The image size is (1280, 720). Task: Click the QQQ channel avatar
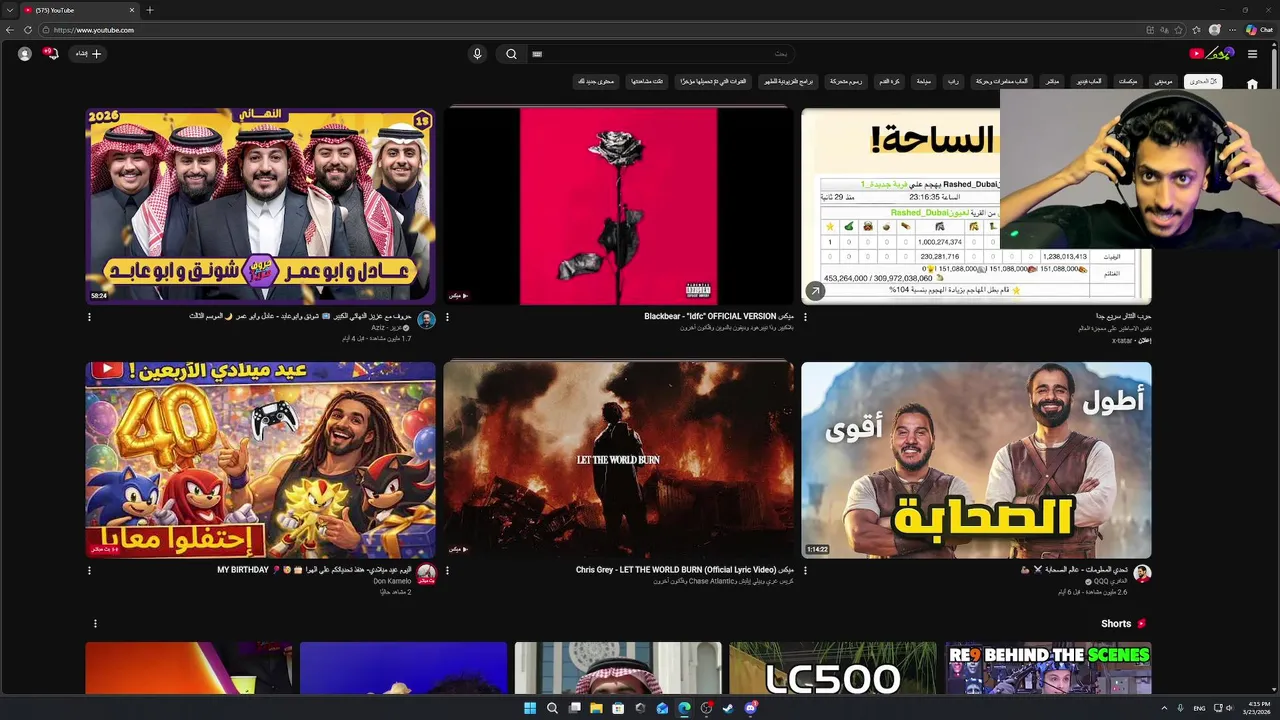(1142, 574)
